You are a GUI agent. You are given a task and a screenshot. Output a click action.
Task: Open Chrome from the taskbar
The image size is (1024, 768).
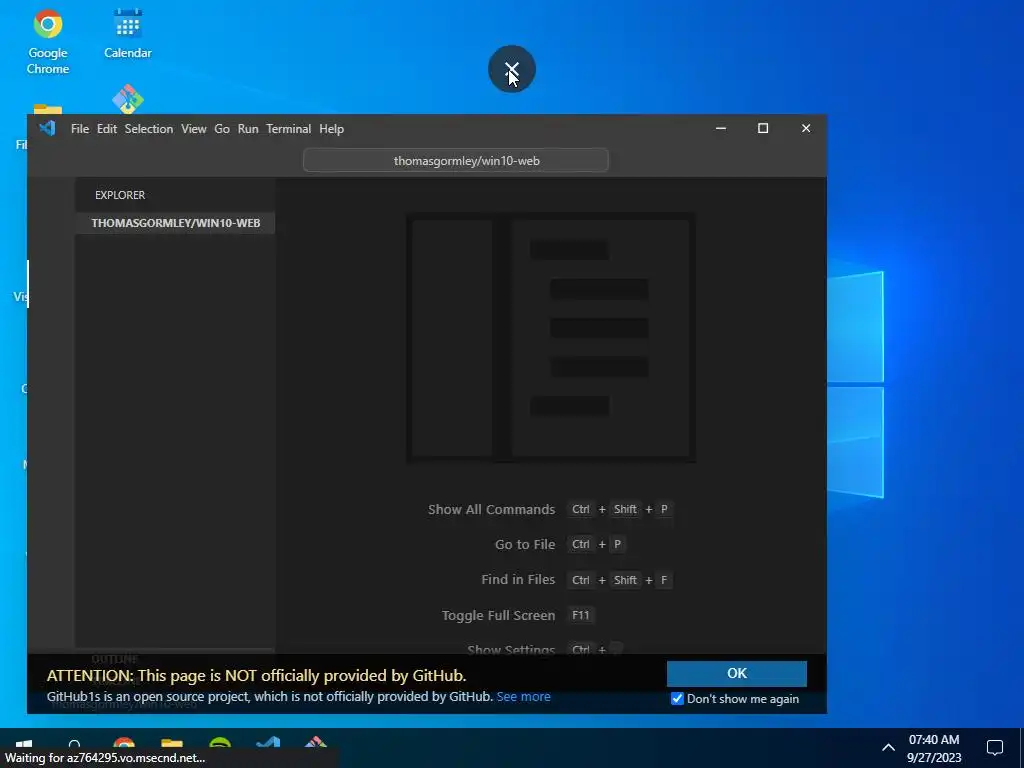[x=123, y=743]
